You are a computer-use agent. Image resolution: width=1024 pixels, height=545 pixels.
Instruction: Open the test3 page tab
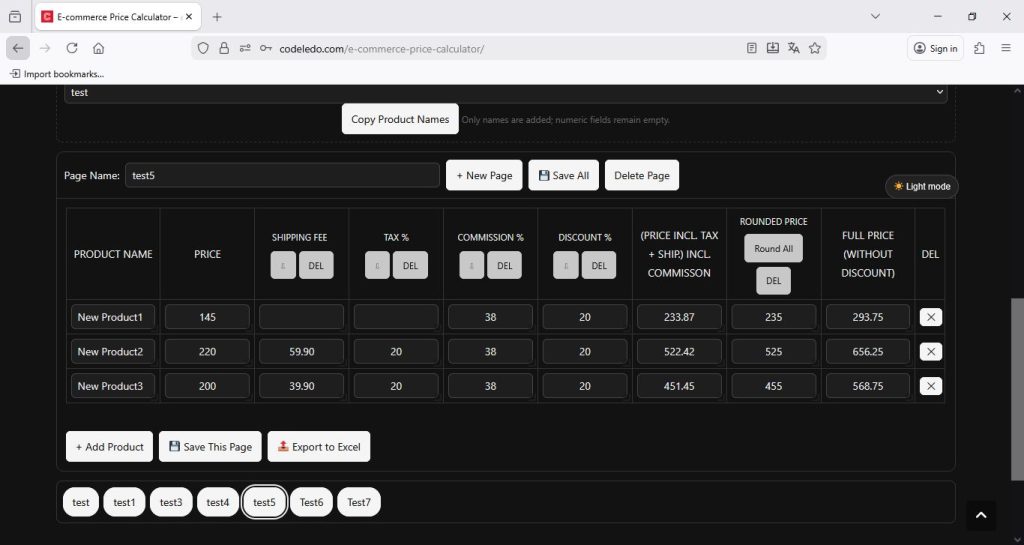[171, 502]
